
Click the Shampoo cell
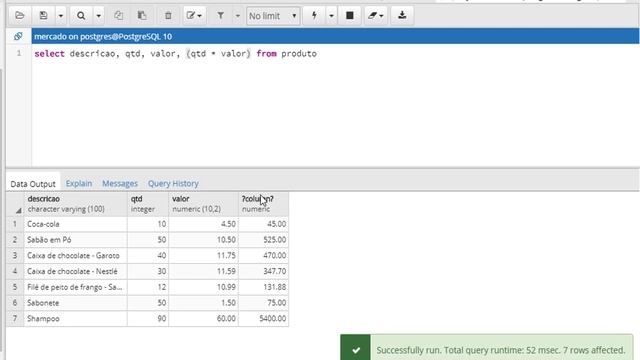[x=76, y=318]
